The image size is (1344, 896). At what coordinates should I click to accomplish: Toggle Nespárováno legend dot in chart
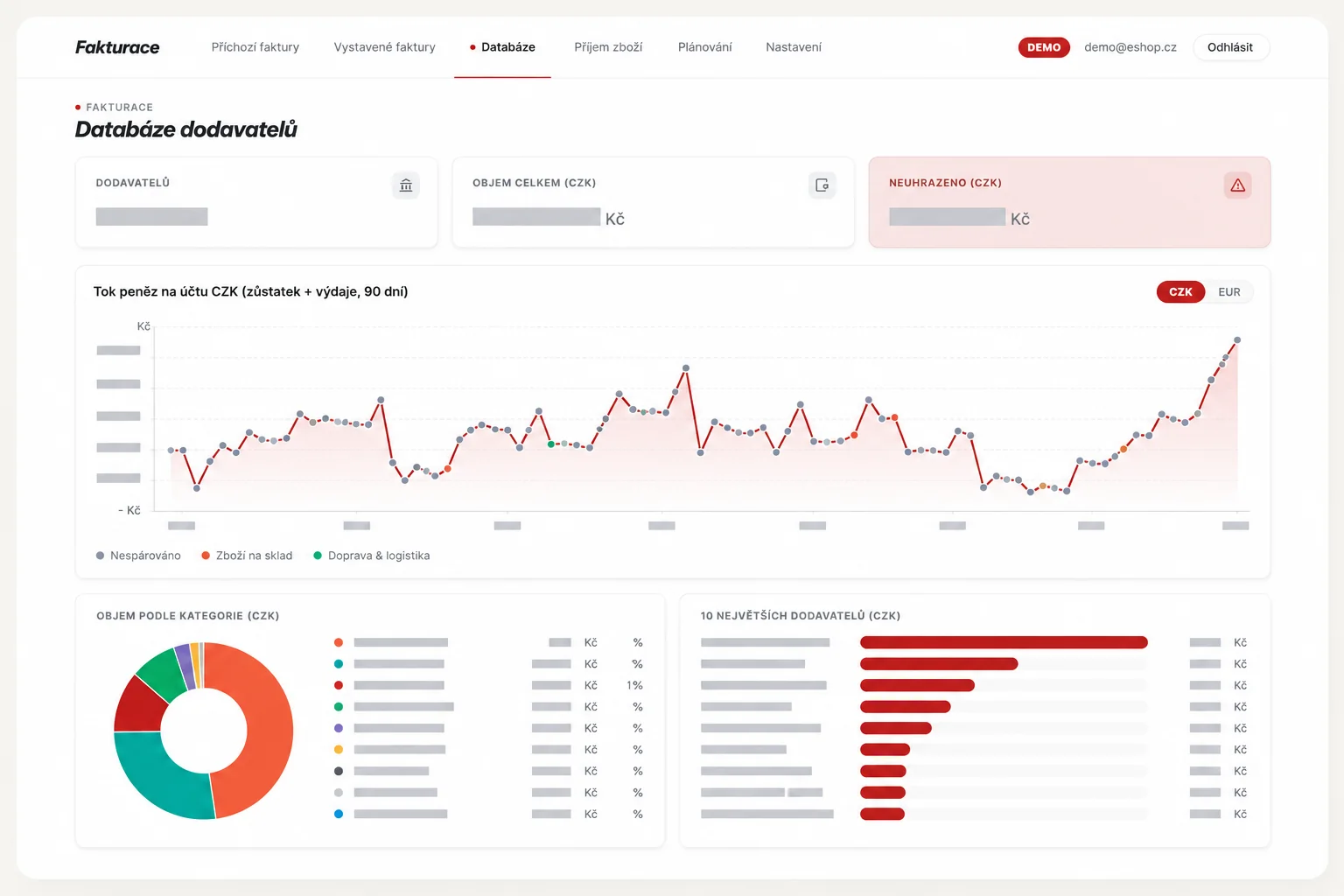[101, 556]
